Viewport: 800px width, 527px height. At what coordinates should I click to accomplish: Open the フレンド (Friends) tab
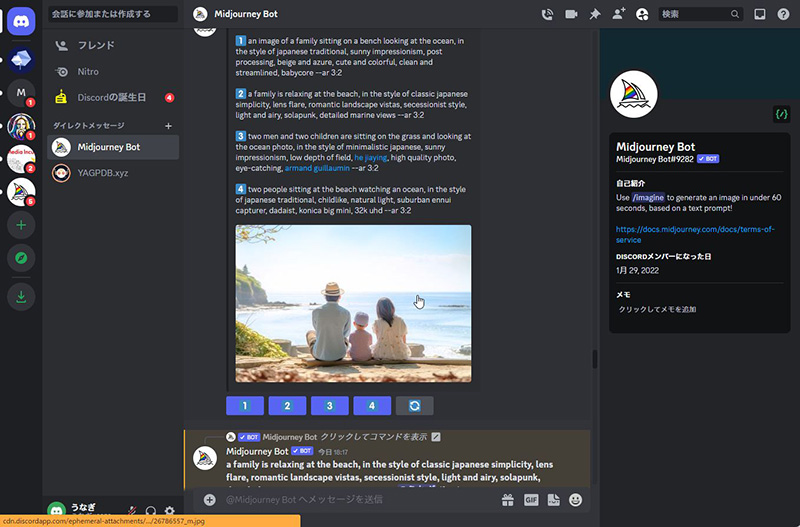(x=95, y=45)
